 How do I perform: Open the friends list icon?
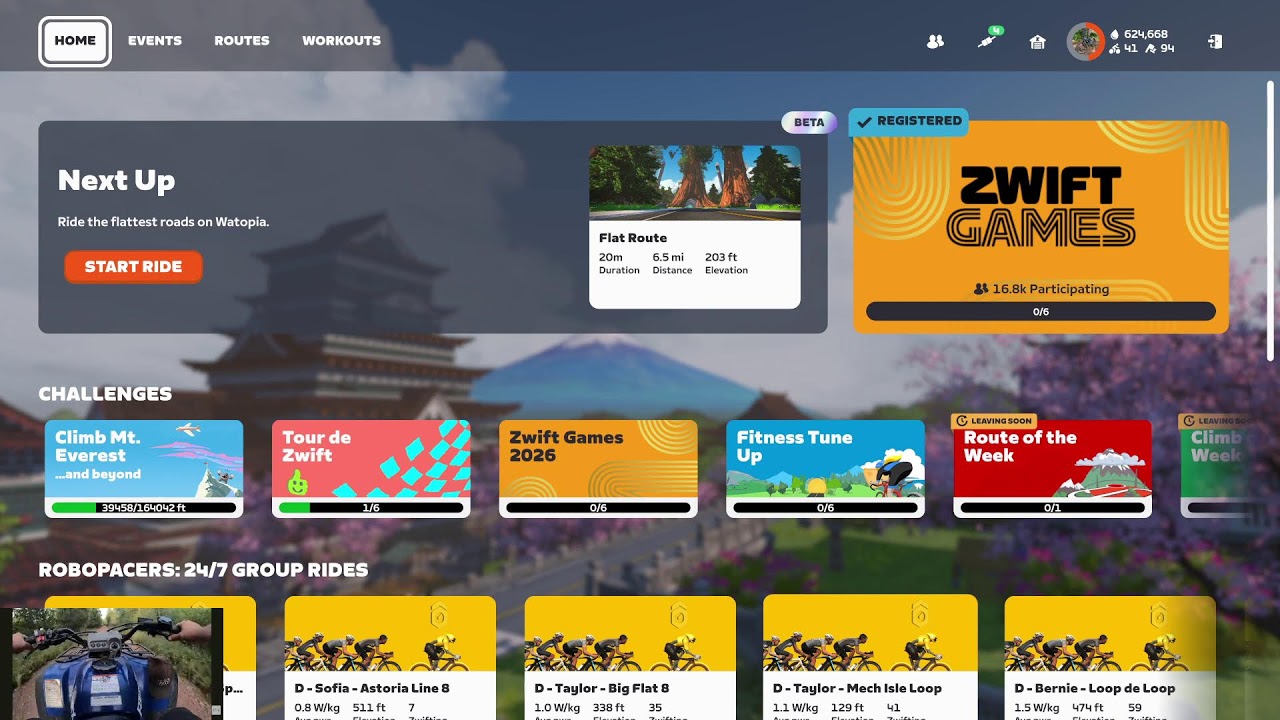(935, 42)
